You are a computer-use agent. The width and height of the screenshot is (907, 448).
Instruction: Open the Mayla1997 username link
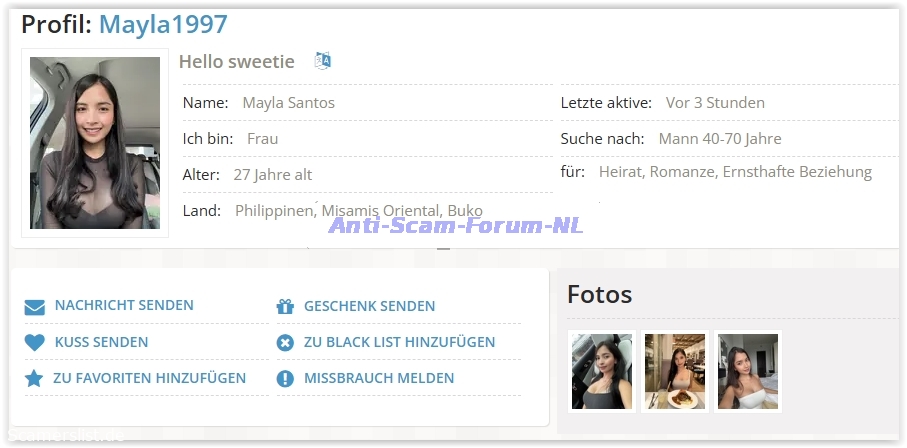click(x=163, y=24)
